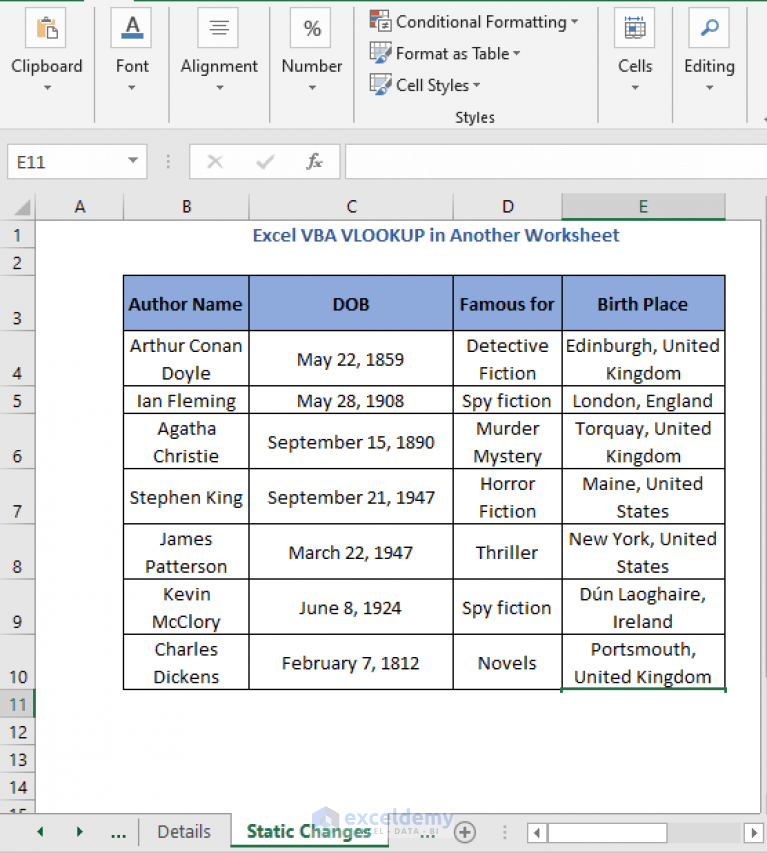Select the 'DOB' header cell
This screenshot has height=853, width=767.
pyautogui.click(x=351, y=304)
